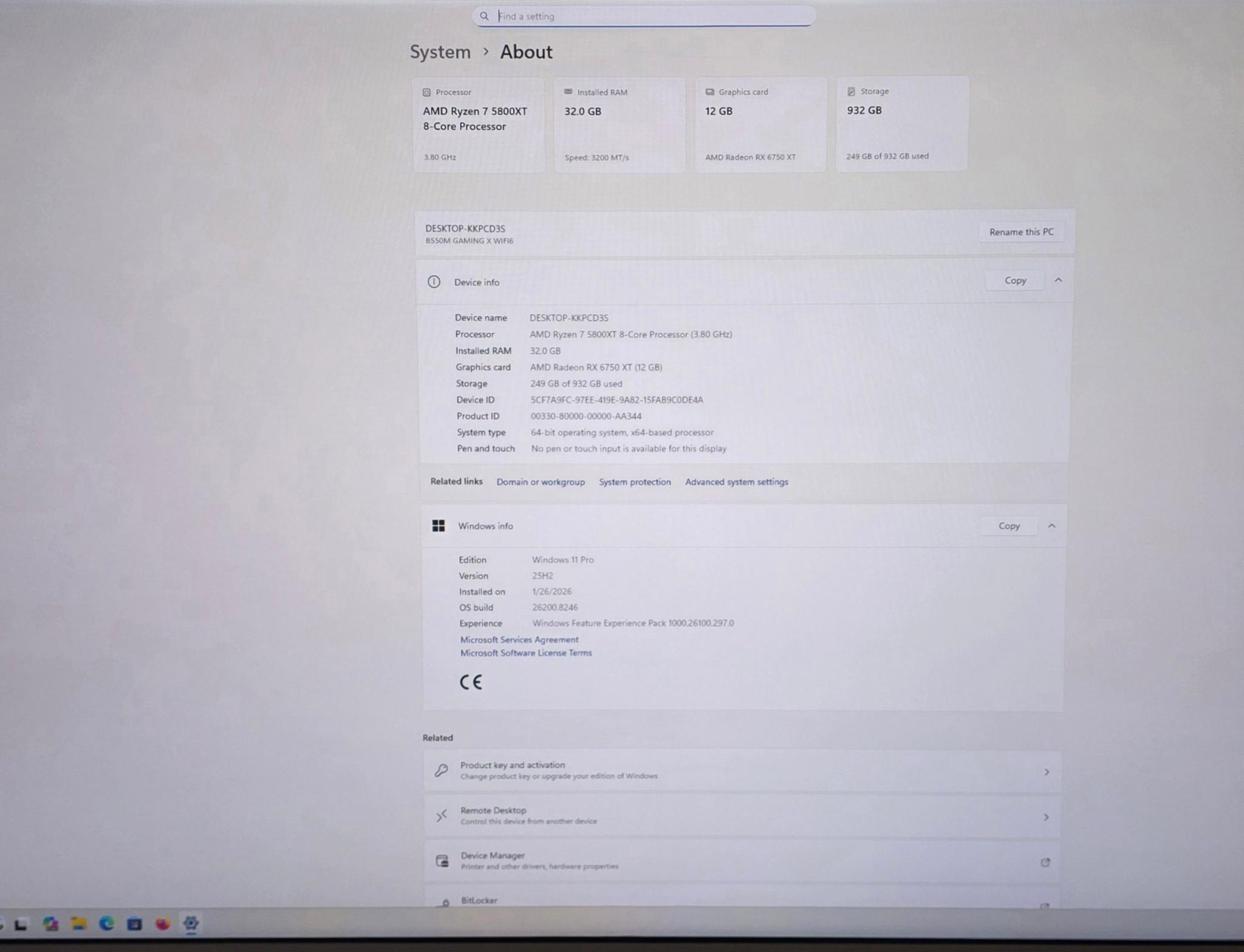
Task: Click the Settings gear icon in taskbar
Action: pos(191,923)
